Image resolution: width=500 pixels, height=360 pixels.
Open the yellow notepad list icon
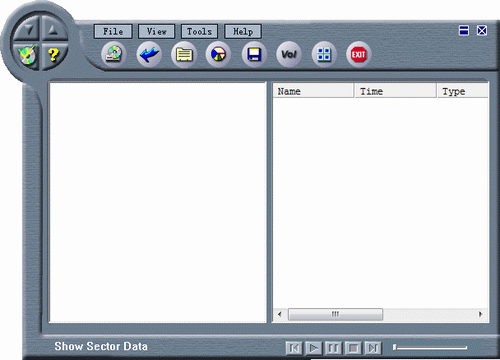click(184, 54)
